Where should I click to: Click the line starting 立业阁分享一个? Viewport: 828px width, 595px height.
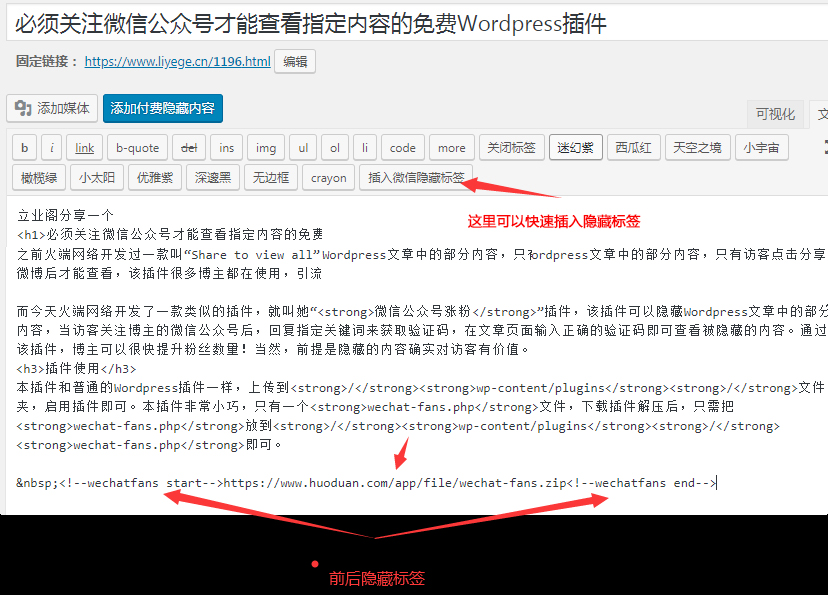tap(65, 215)
